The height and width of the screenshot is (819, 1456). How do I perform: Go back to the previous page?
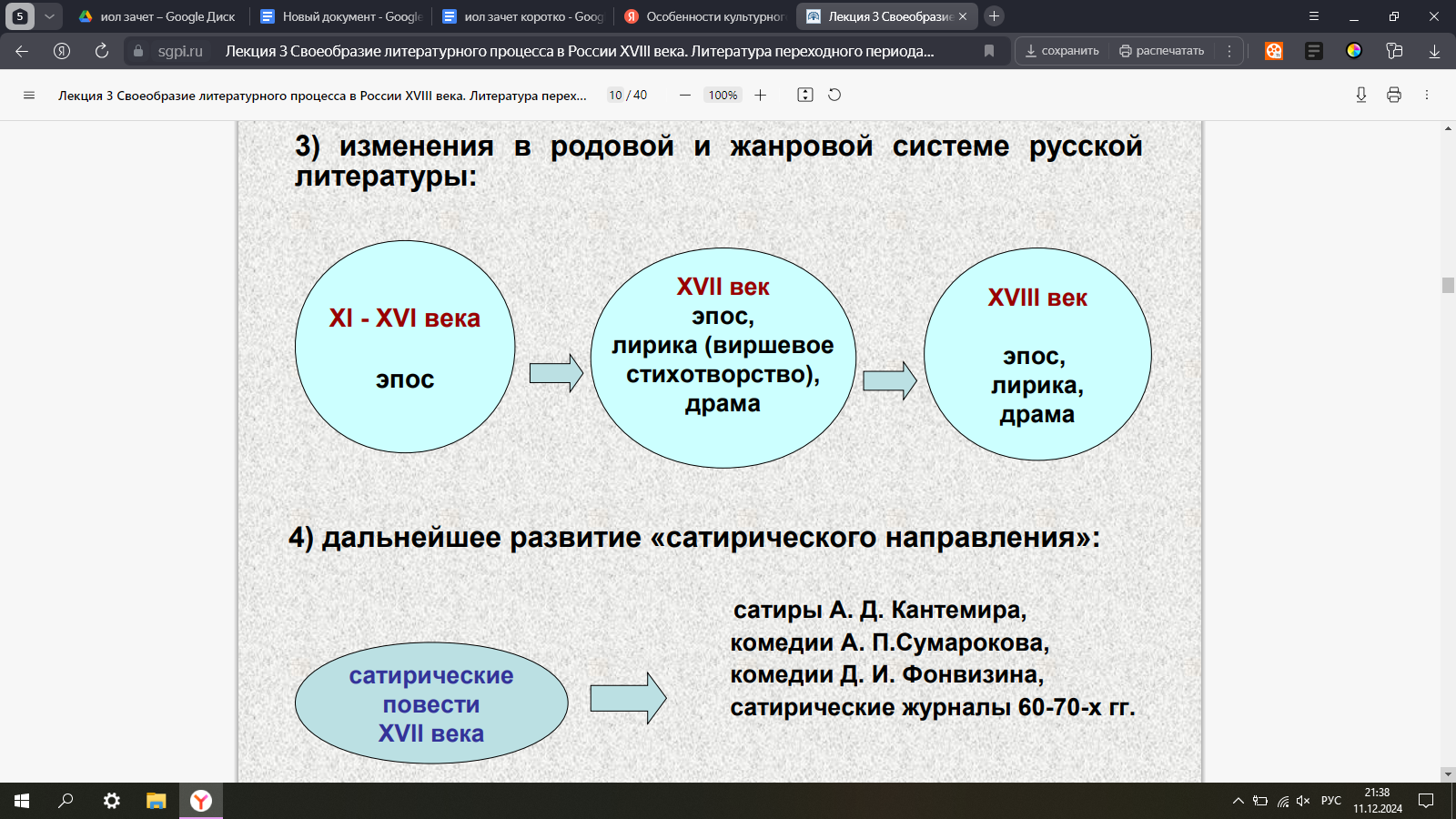click(22, 51)
